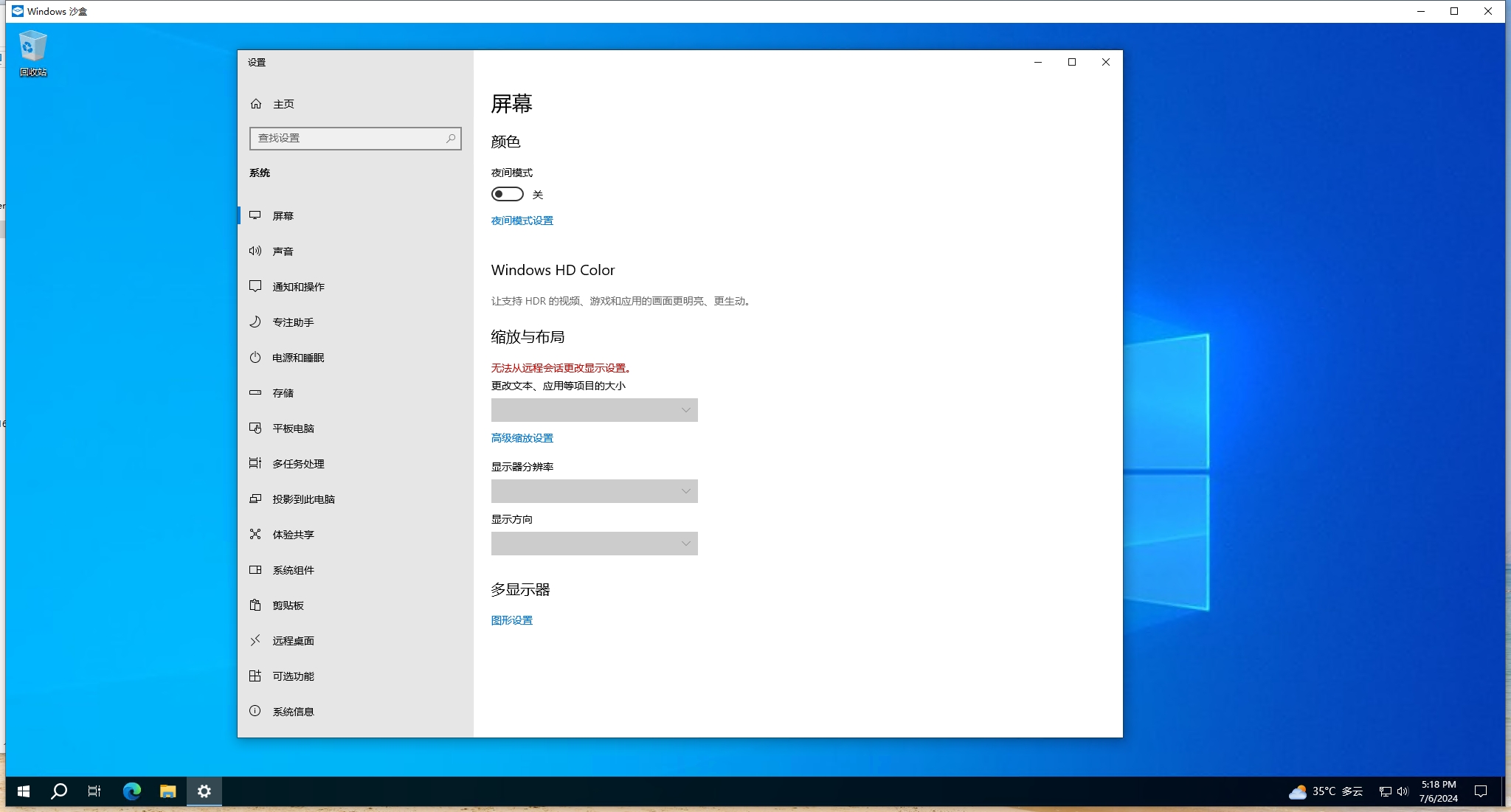Switch to 通知和操作 settings page
The height and width of the screenshot is (812, 1511).
(x=298, y=287)
